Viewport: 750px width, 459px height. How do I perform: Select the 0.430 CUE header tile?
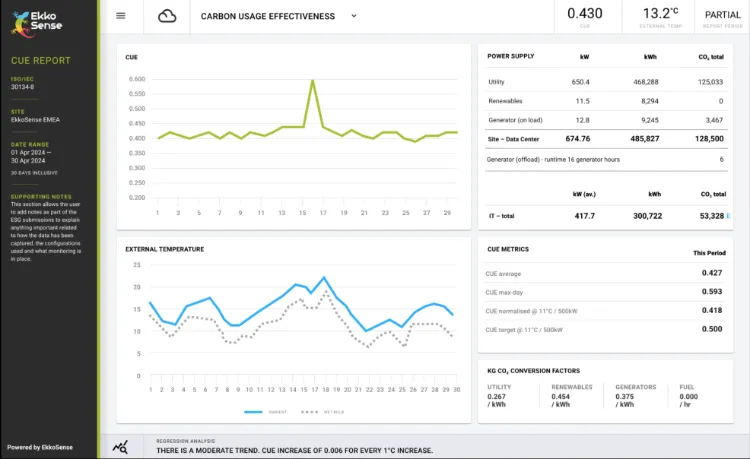tap(585, 16)
